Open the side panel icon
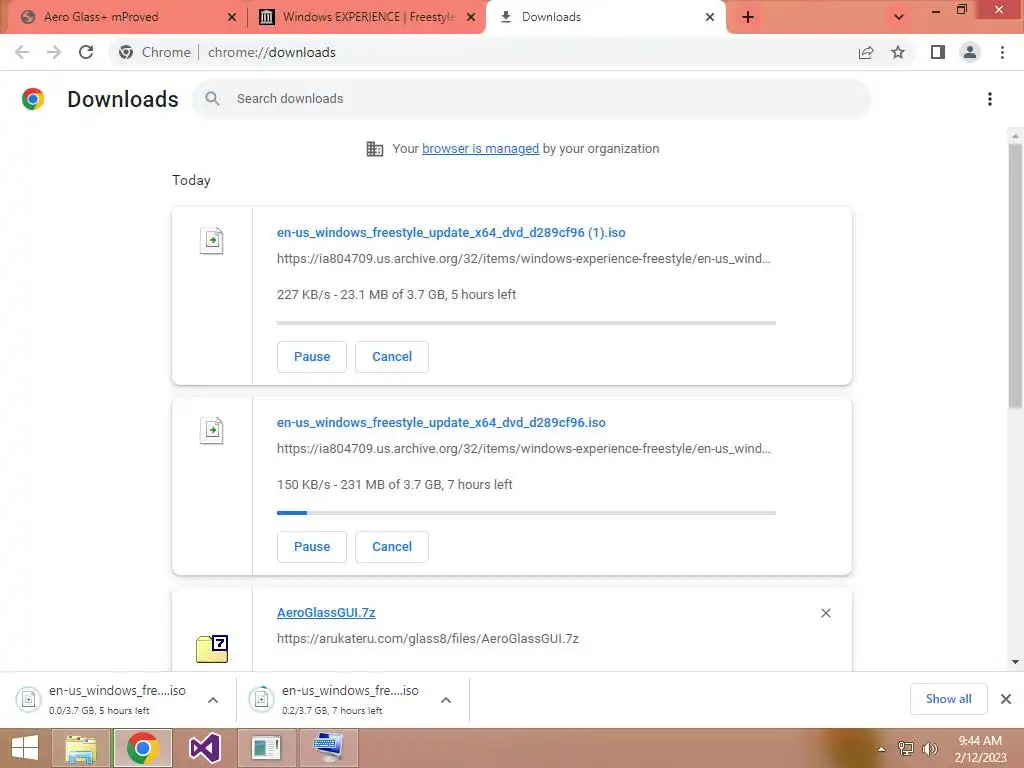The width and height of the screenshot is (1024, 768). (x=938, y=52)
